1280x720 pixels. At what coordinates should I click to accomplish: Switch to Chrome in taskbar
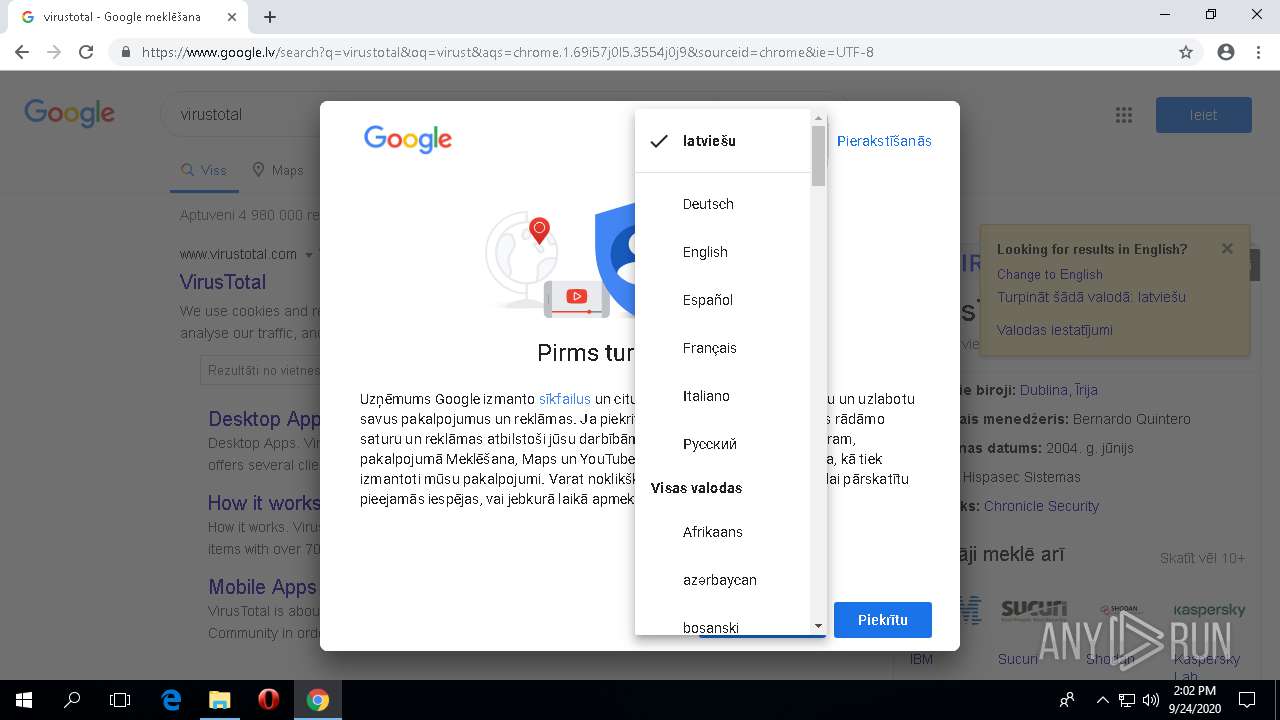tap(318, 700)
